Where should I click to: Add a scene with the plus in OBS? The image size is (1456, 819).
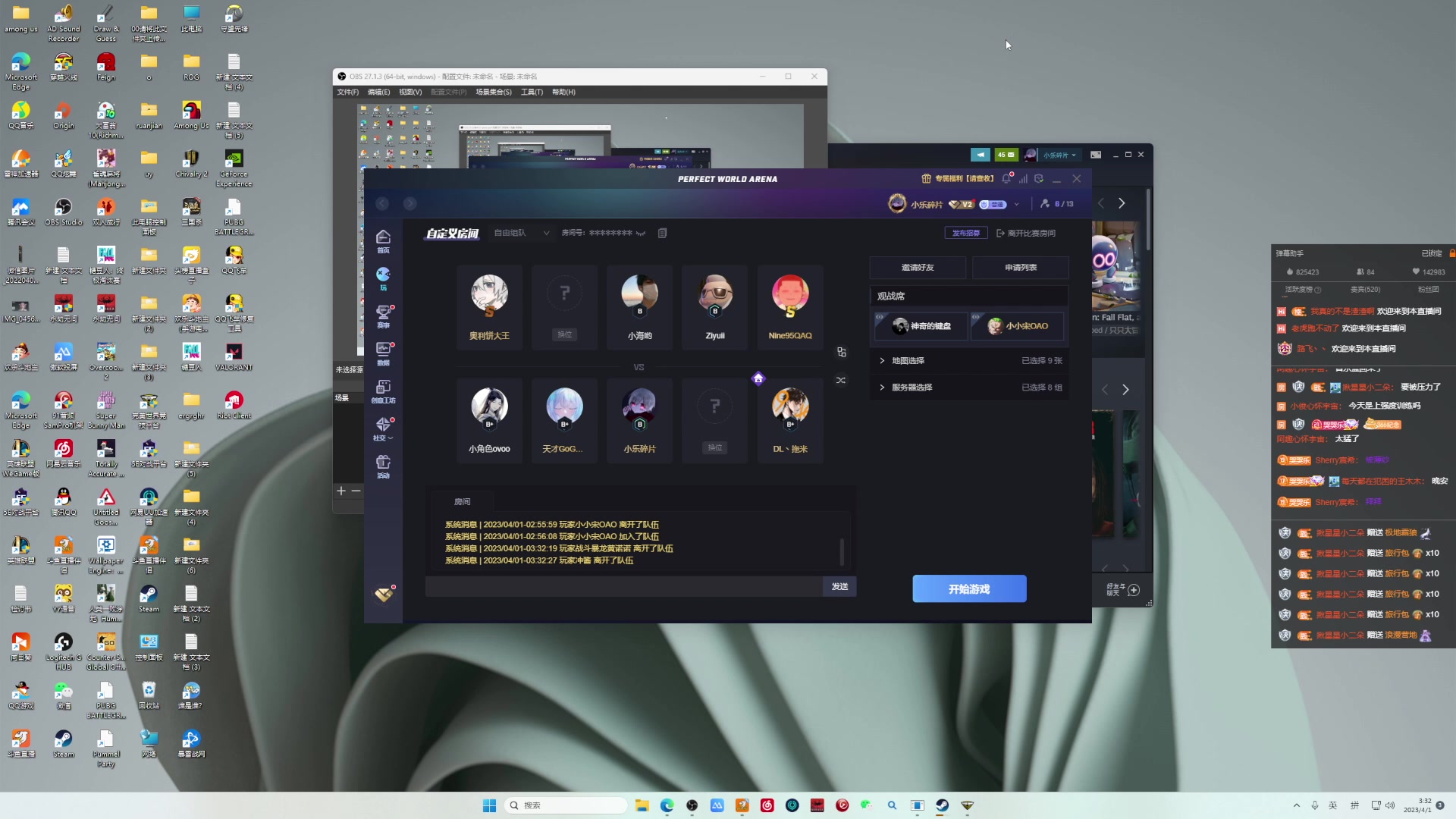pos(341,491)
